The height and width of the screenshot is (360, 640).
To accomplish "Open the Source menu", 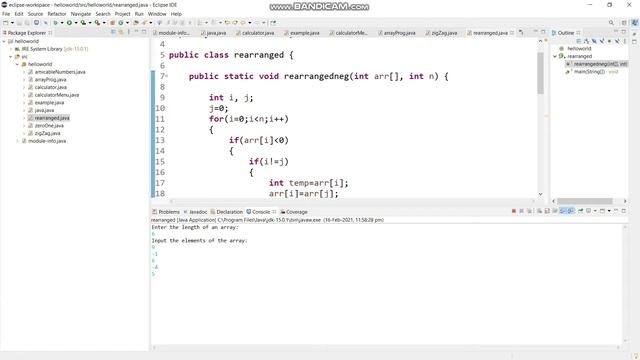I will tap(35, 14).
